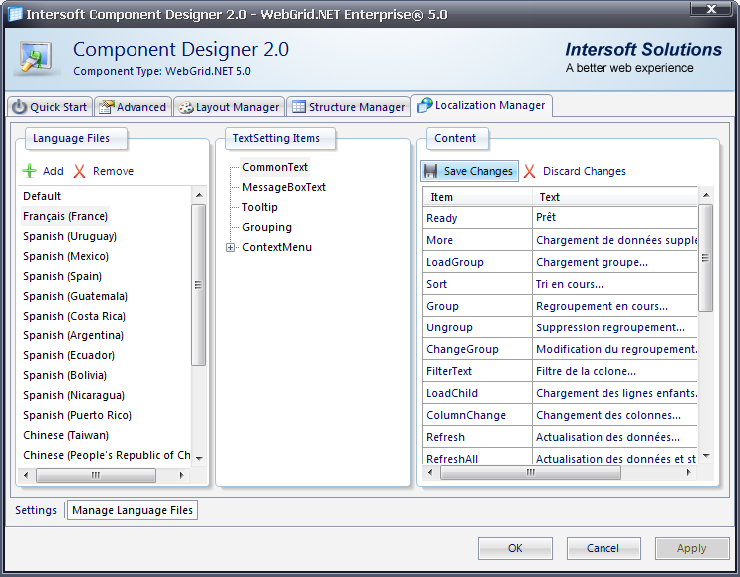The height and width of the screenshot is (577, 740).
Task: Click the Quick Start power icon
Action: pos(19,107)
